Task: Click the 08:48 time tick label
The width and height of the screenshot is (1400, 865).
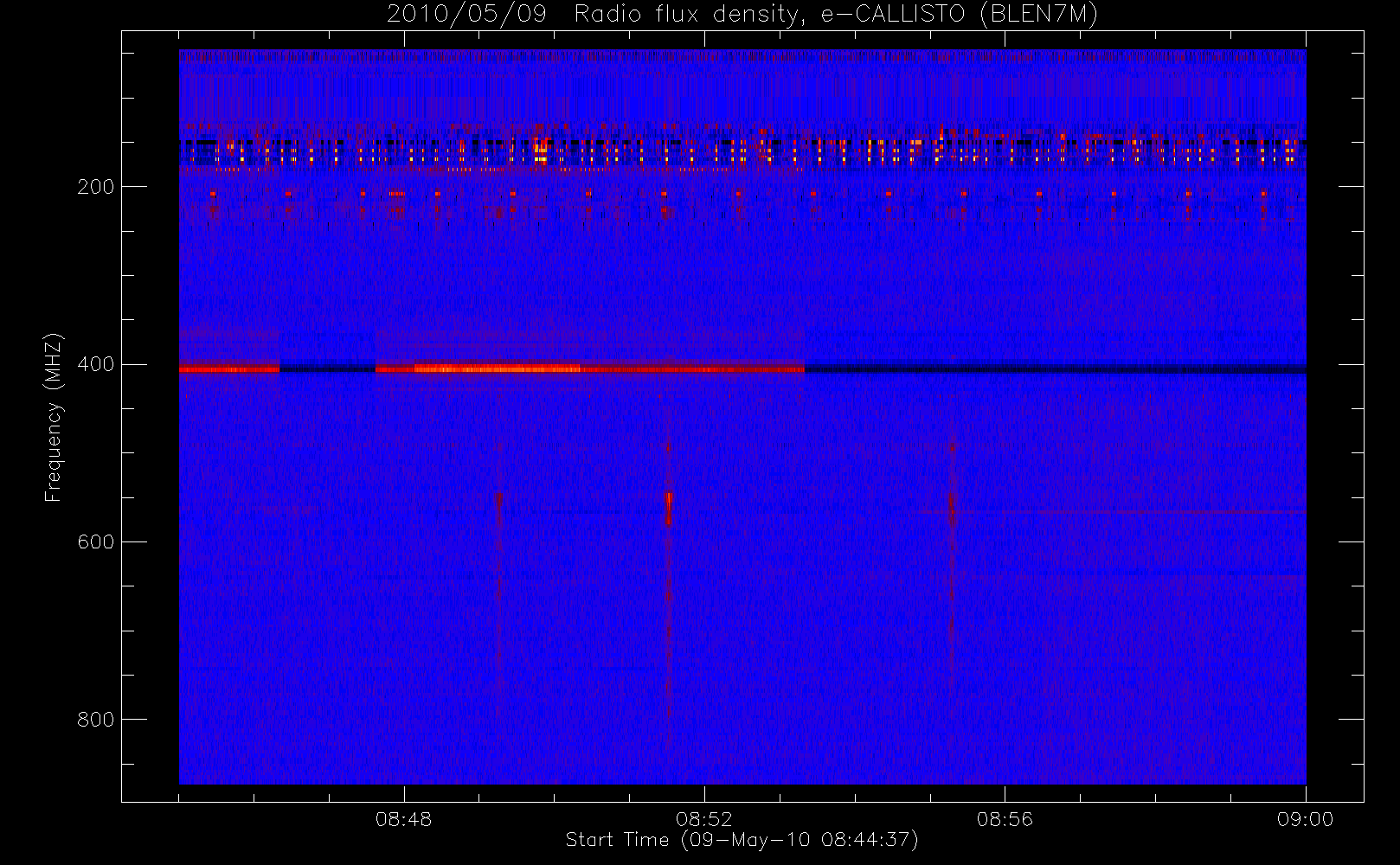Action: (403, 819)
